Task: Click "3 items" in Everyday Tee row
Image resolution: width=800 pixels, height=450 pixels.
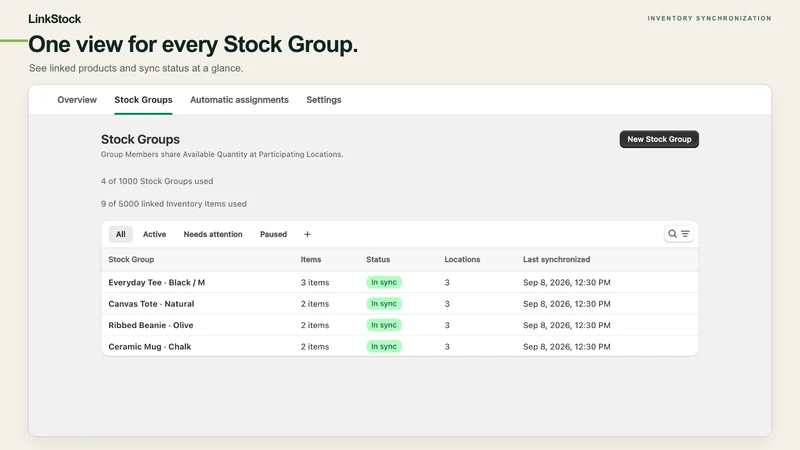Action: point(315,282)
